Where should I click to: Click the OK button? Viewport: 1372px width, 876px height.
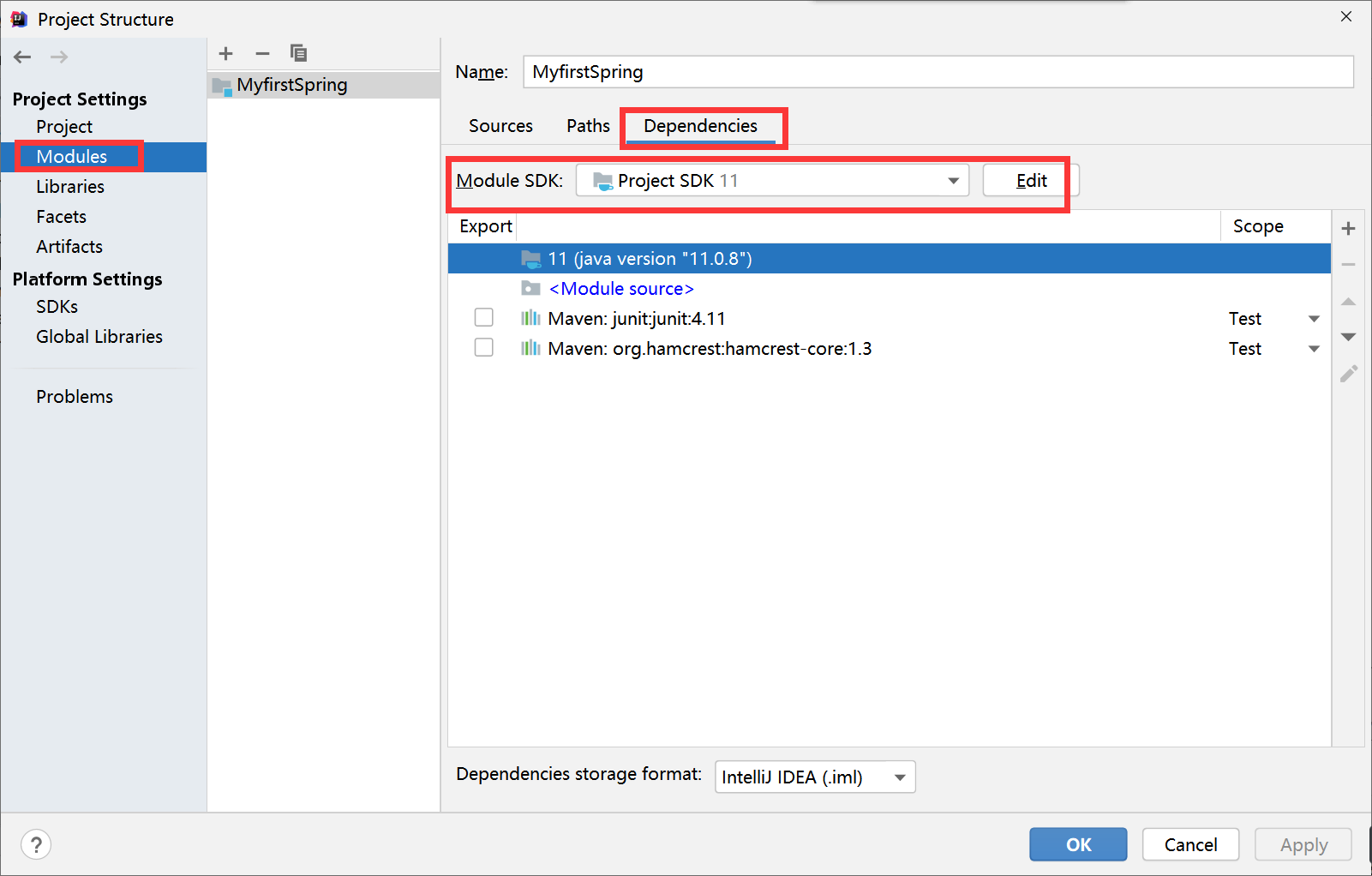[1078, 844]
